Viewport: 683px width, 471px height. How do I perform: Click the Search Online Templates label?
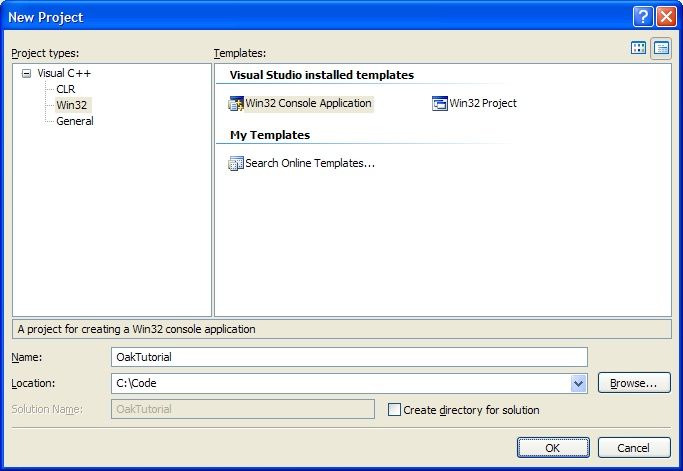pyautogui.click(x=310, y=163)
